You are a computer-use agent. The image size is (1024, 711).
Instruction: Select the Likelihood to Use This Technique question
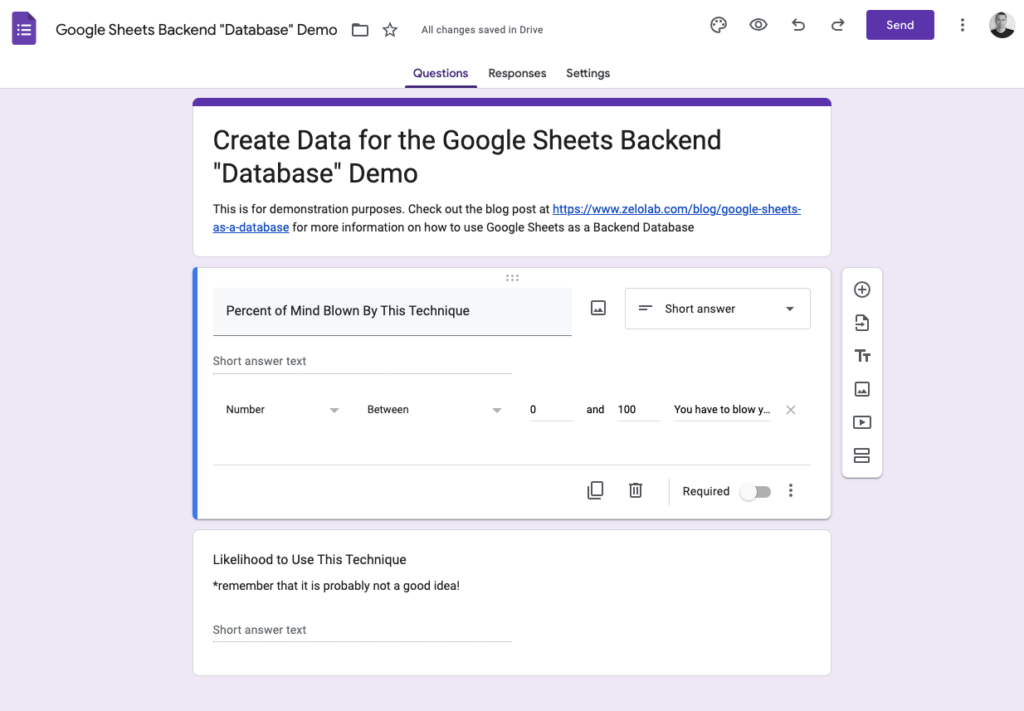click(x=310, y=560)
